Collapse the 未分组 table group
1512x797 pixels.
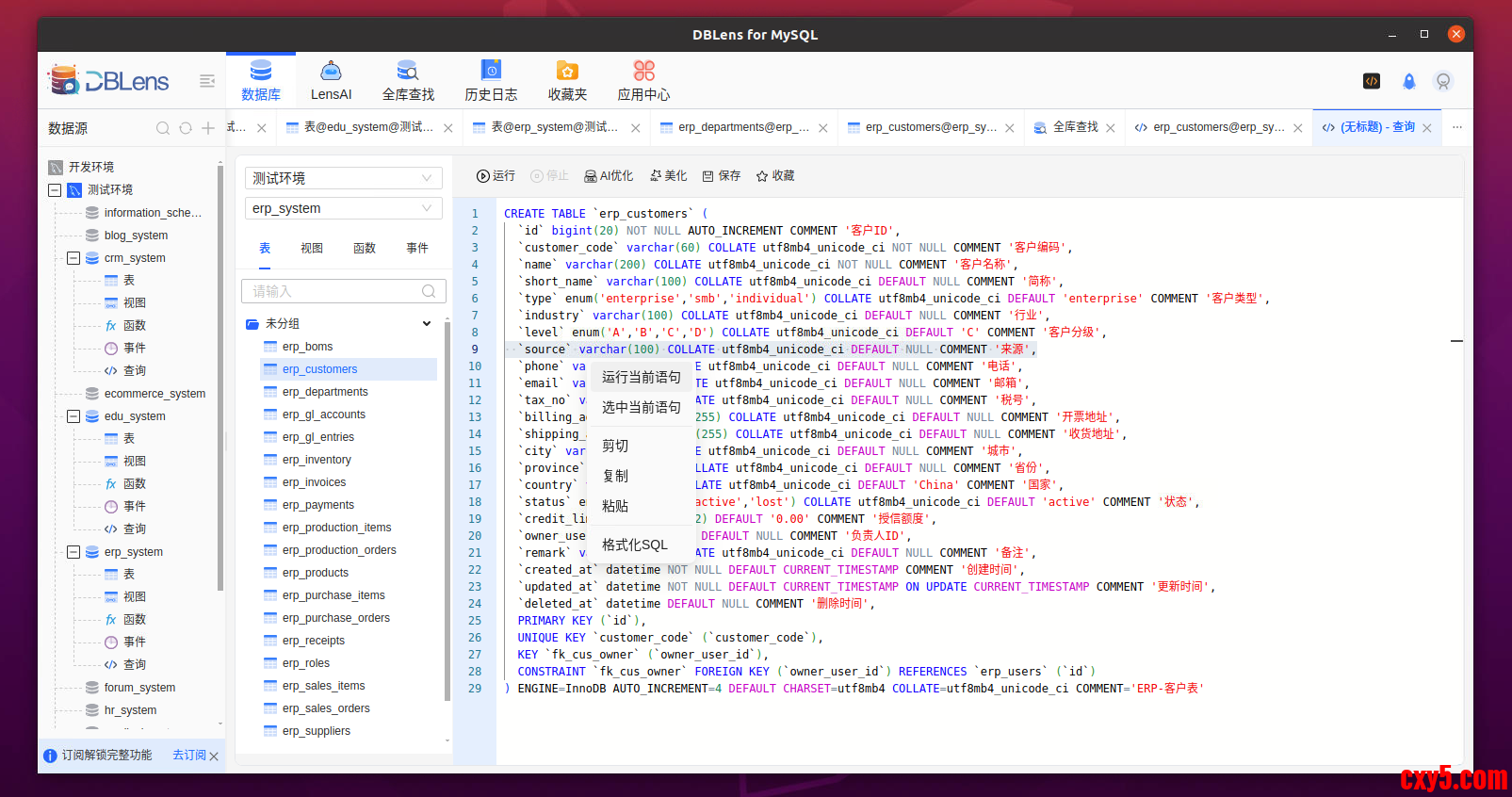[426, 324]
